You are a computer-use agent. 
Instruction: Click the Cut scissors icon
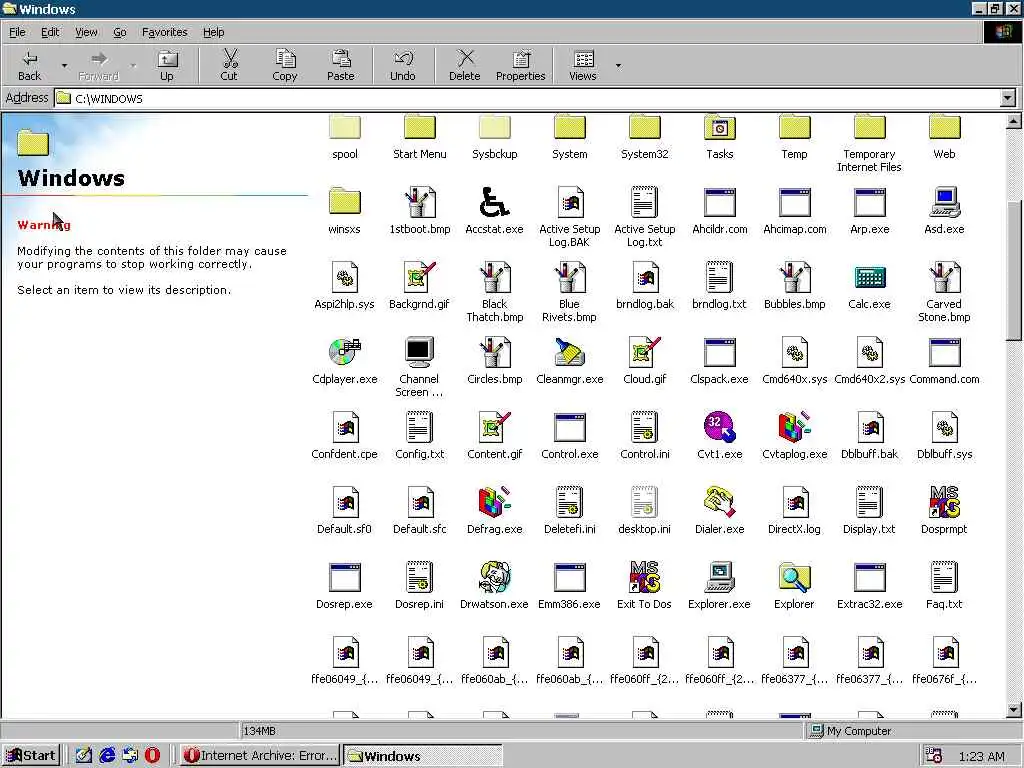tap(229, 59)
